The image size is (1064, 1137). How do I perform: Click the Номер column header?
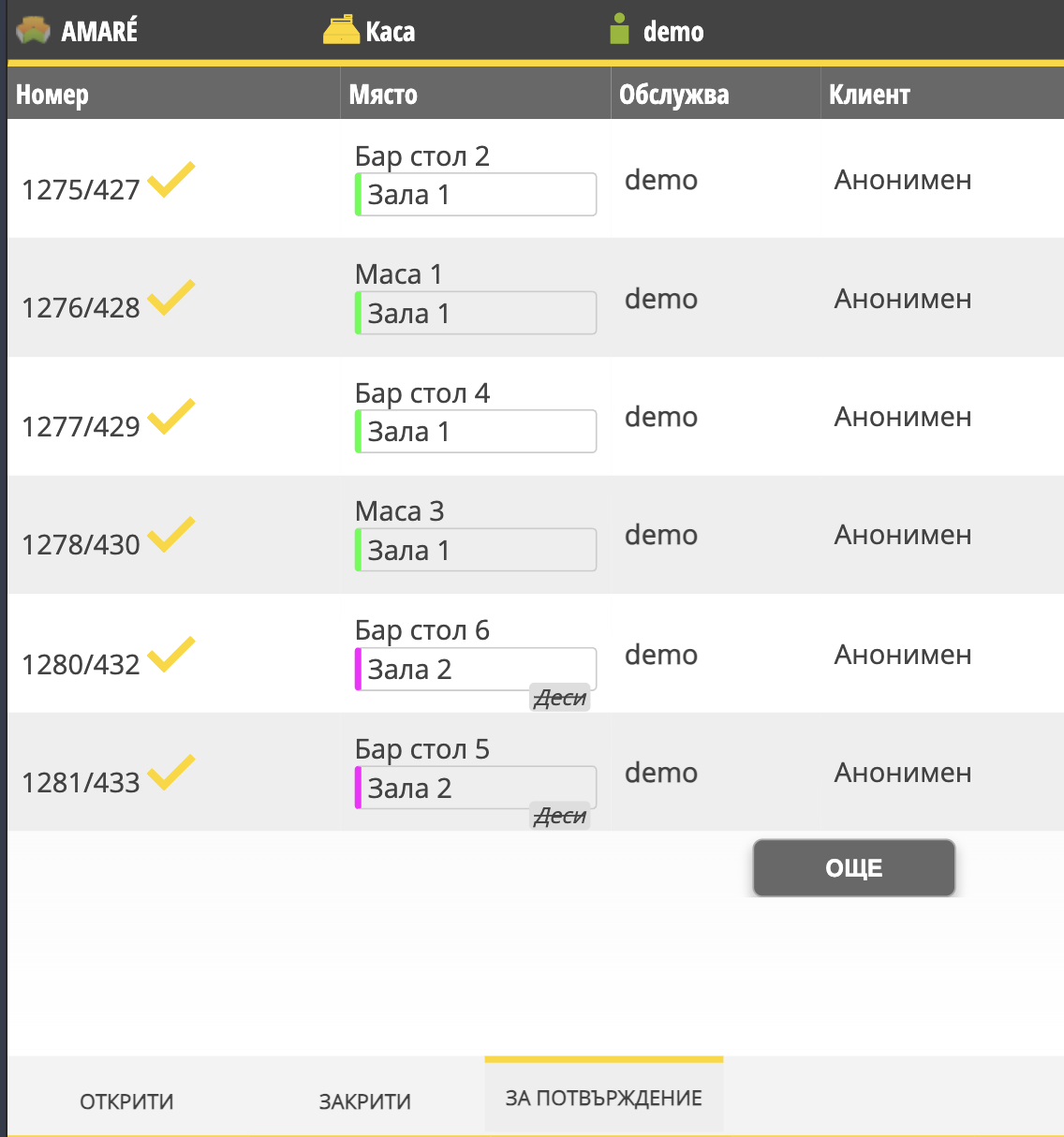[52, 95]
